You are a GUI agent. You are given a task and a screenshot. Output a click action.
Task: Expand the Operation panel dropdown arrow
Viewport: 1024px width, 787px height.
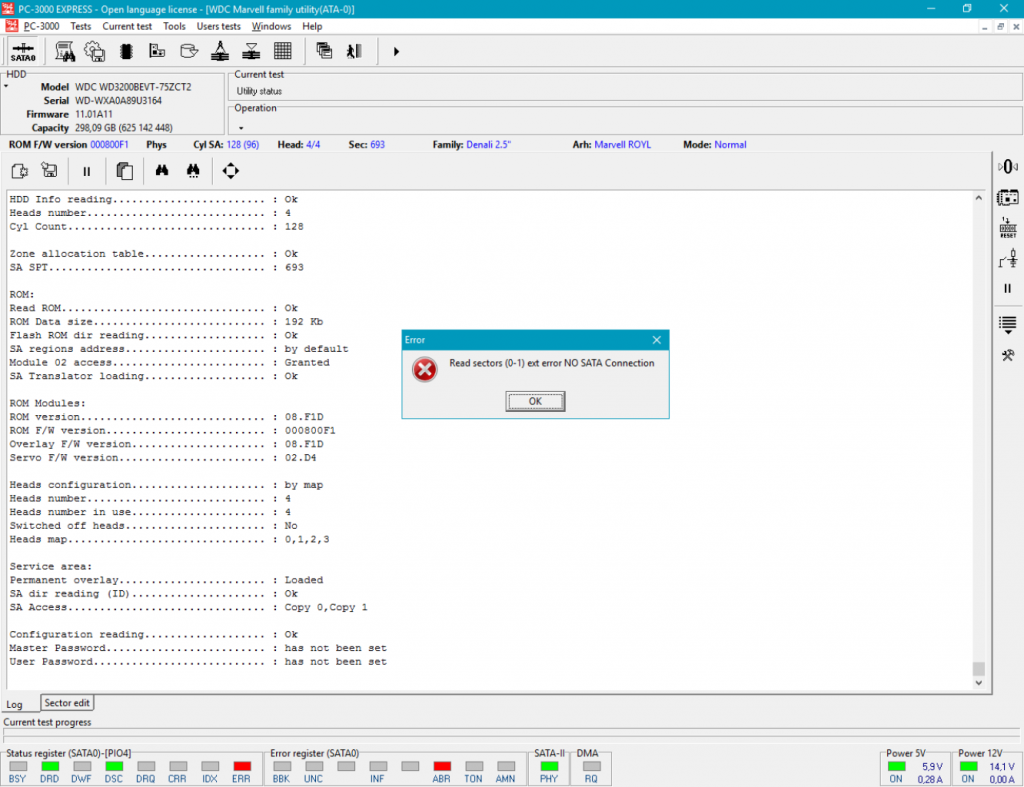pyautogui.click(x=240, y=128)
